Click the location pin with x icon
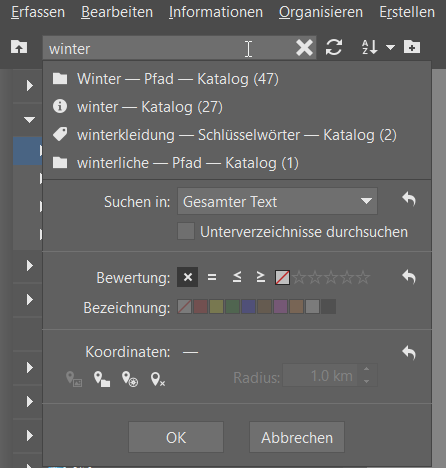Screen dimensions: 446x468 tap(158, 379)
